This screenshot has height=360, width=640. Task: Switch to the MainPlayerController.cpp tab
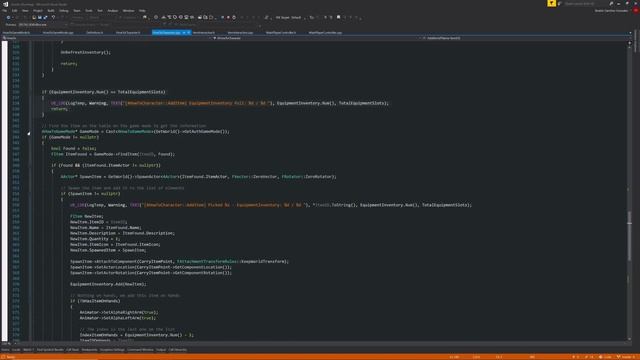[x=325, y=32]
